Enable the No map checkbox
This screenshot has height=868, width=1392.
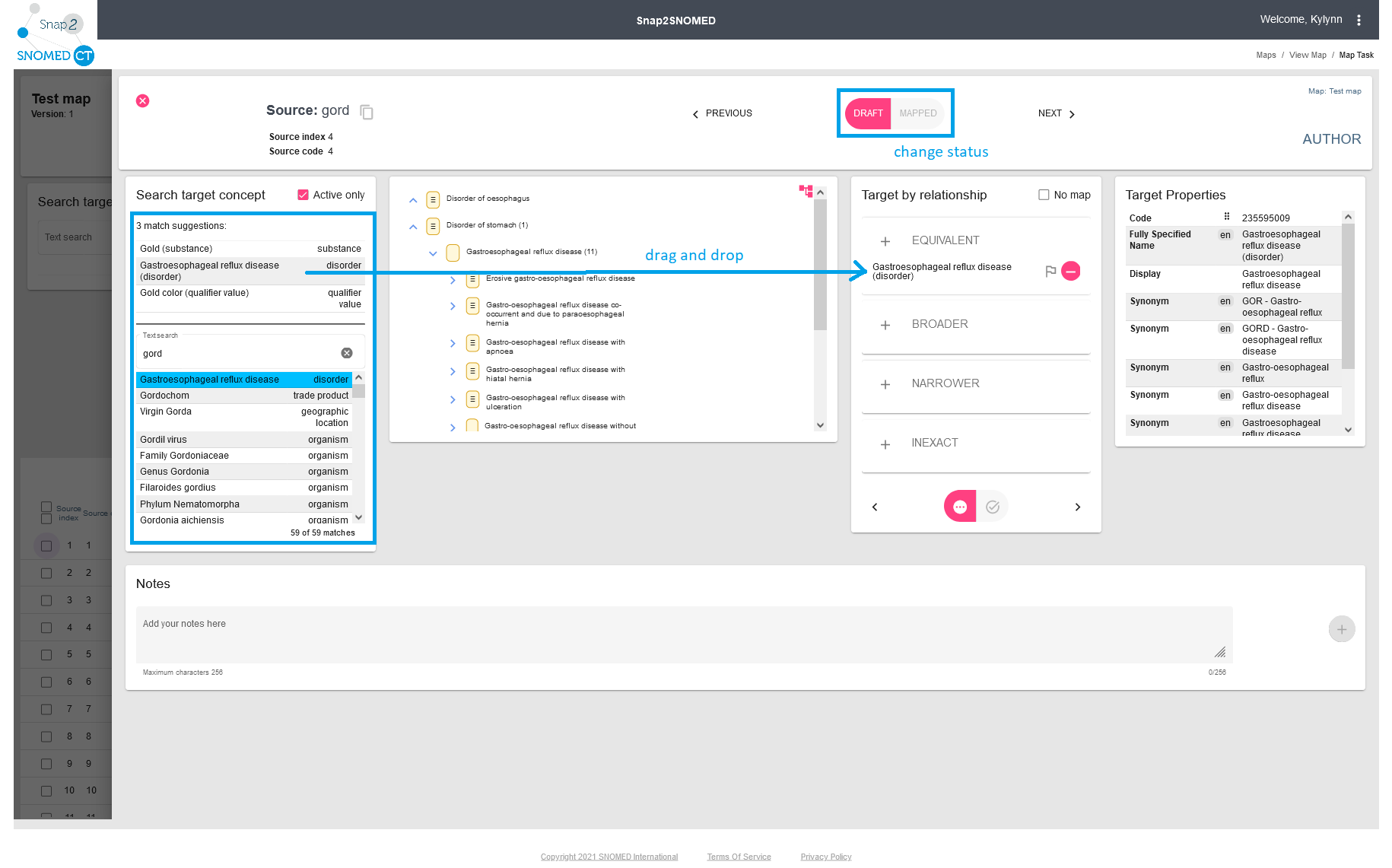point(1044,195)
